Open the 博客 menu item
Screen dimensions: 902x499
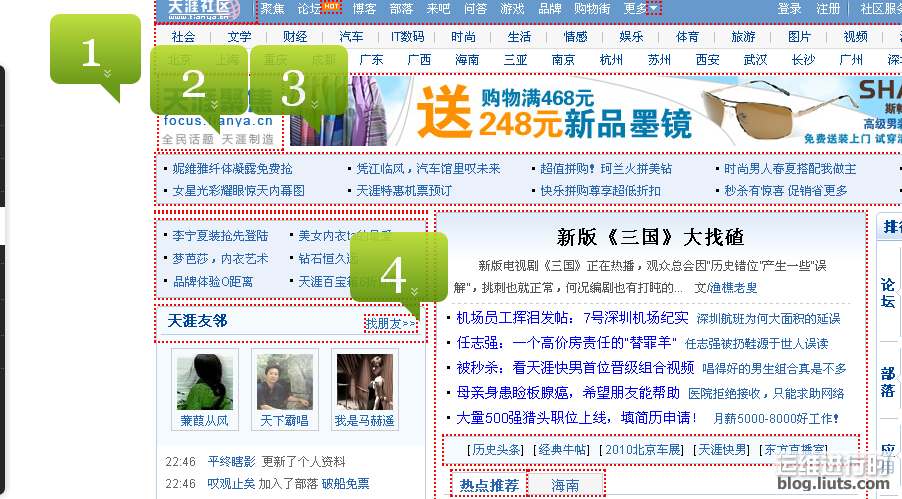pos(365,9)
